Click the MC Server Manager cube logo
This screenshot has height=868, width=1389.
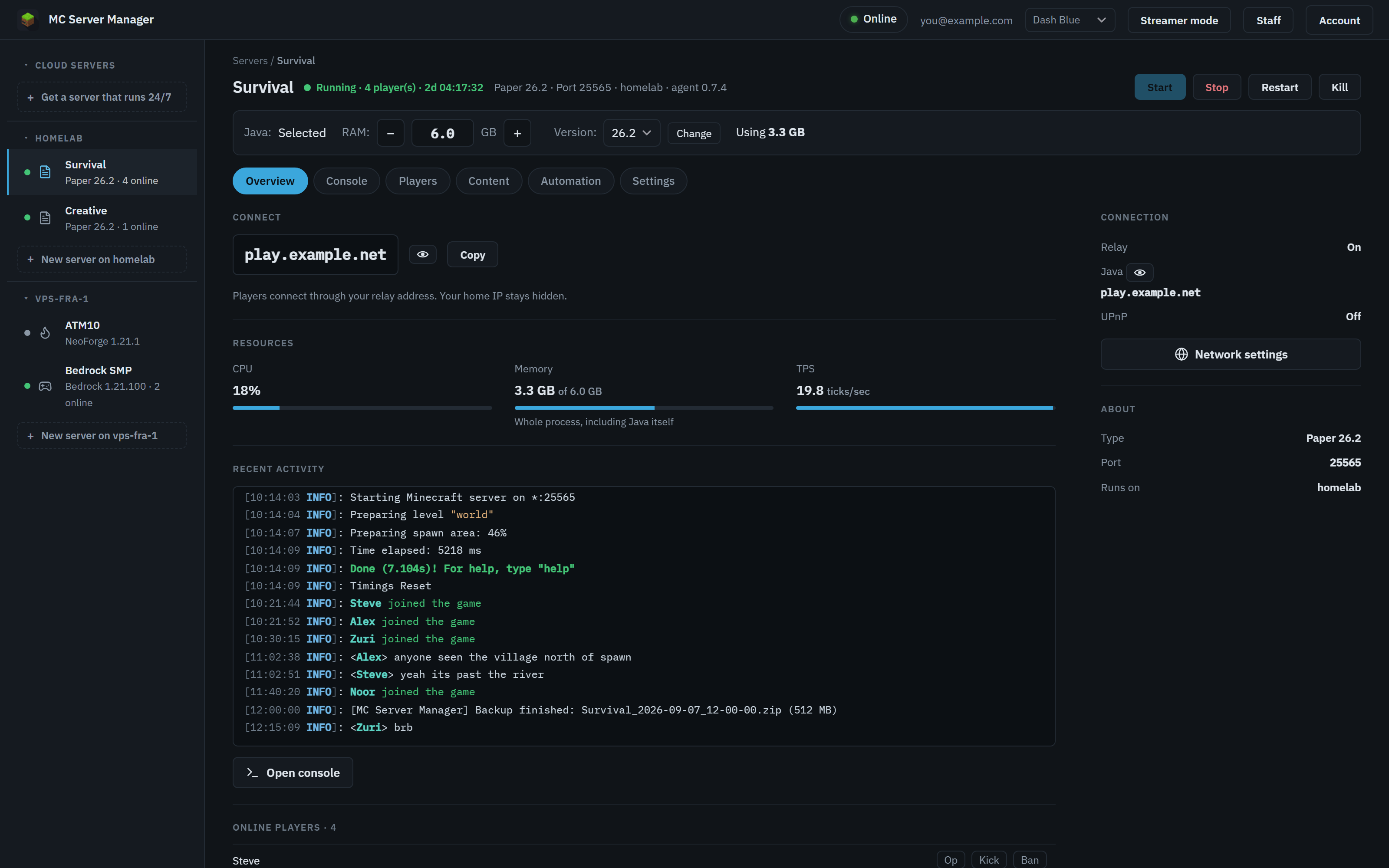pos(27,20)
